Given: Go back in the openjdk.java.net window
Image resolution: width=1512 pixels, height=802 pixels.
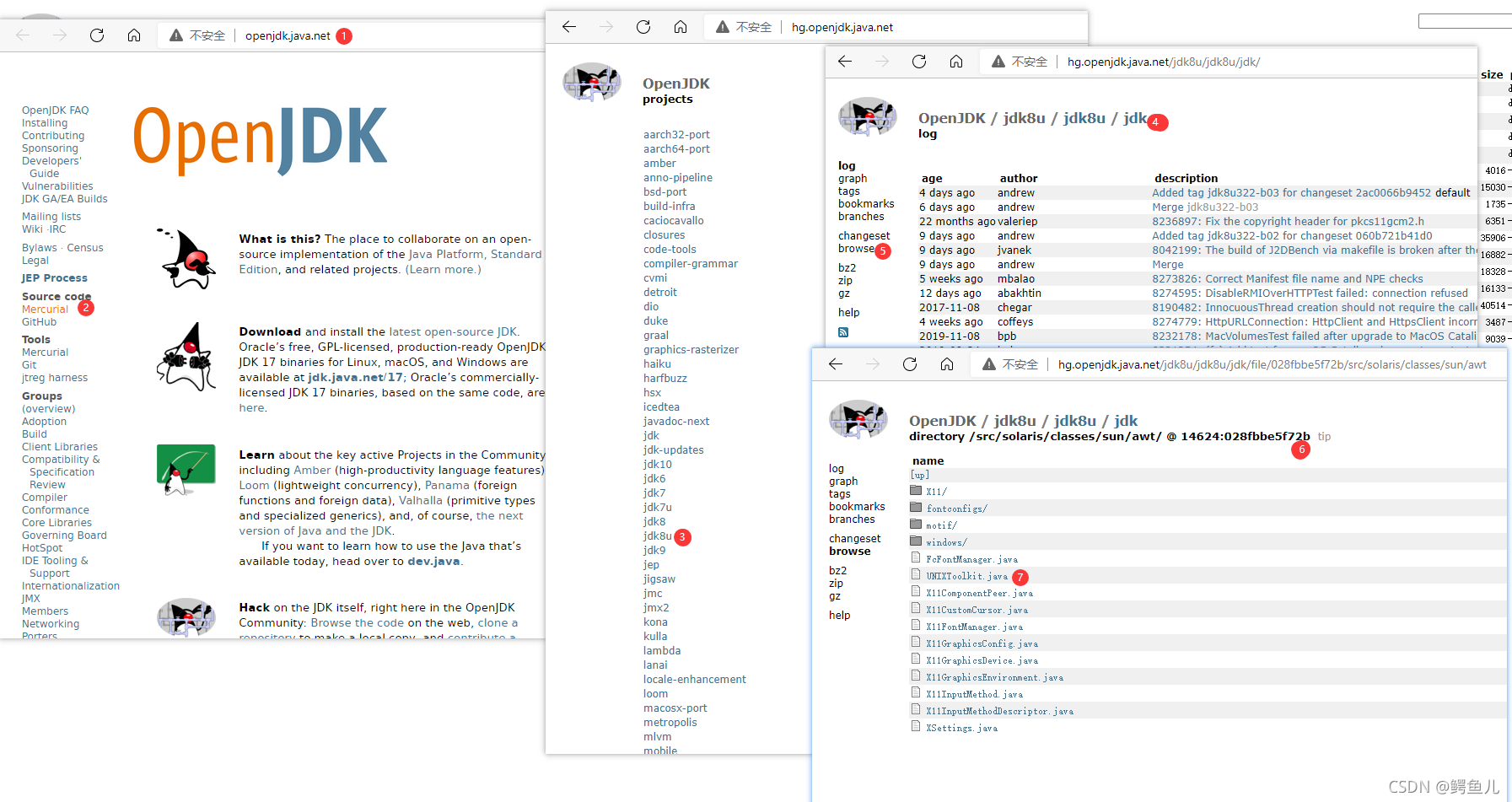Looking at the screenshot, I should 23,35.
